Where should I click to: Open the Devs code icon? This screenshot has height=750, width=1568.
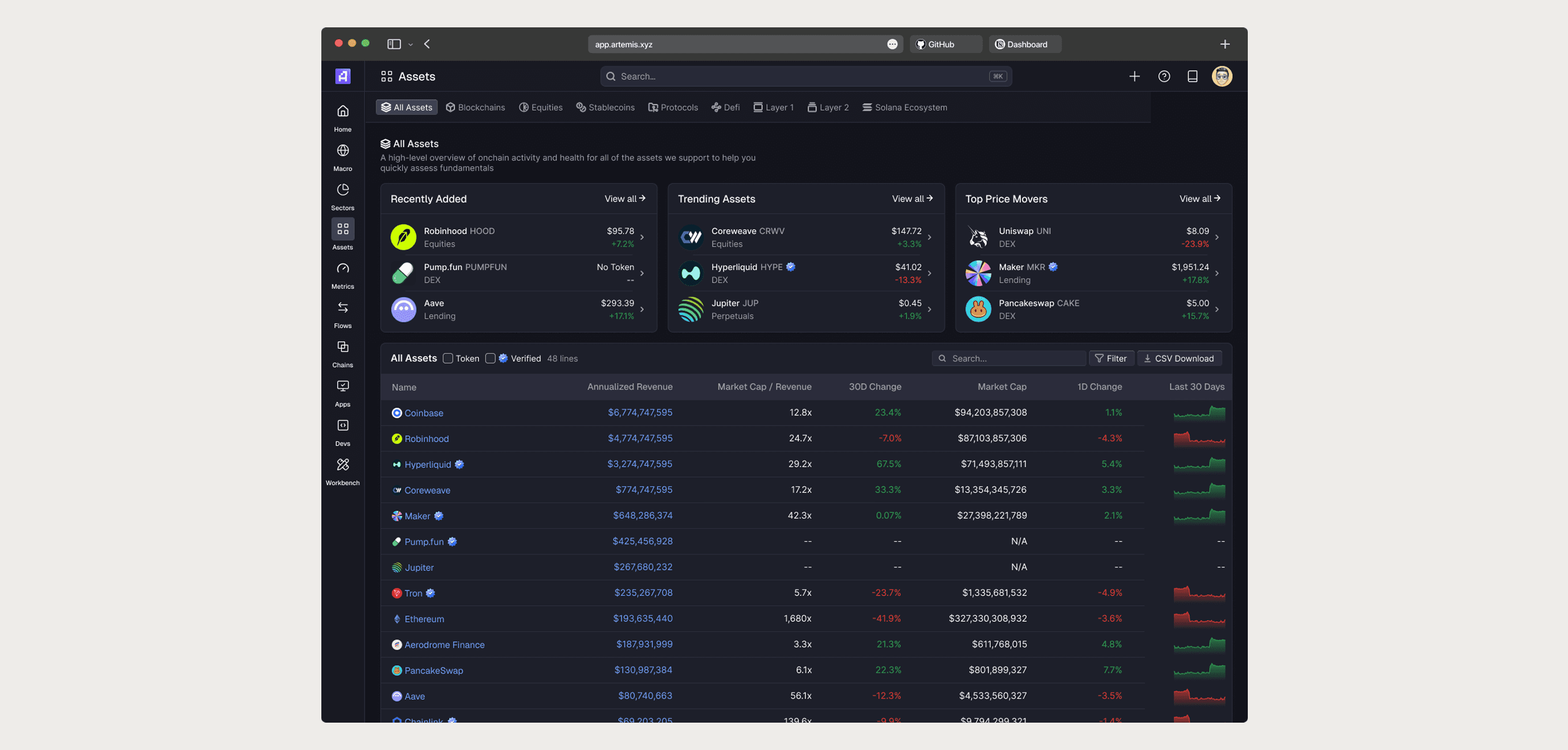(x=342, y=426)
